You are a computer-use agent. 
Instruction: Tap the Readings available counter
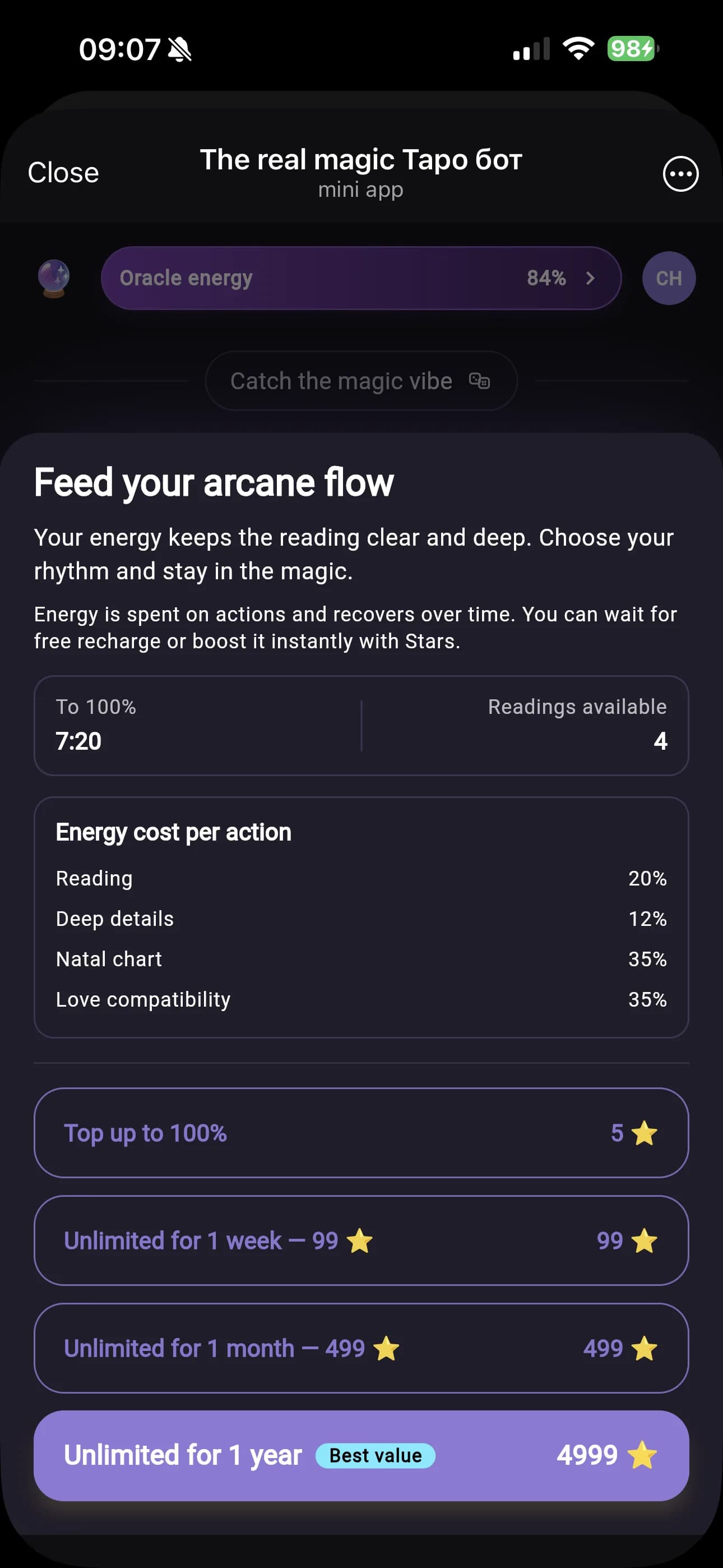click(x=577, y=725)
